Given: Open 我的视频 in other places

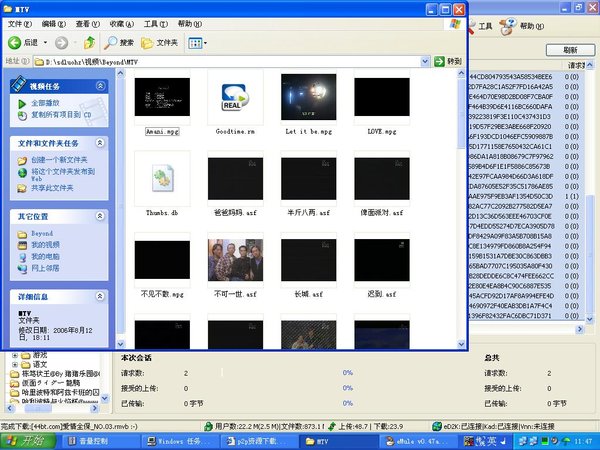Looking at the screenshot, I should [45, 245].
